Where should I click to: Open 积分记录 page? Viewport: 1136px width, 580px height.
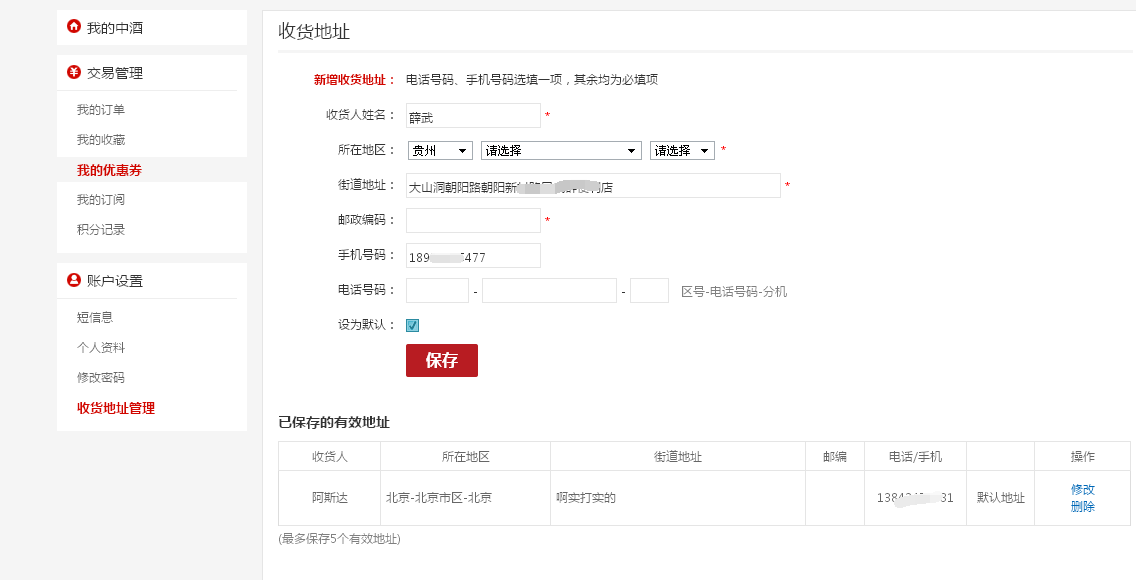point(101,230)
